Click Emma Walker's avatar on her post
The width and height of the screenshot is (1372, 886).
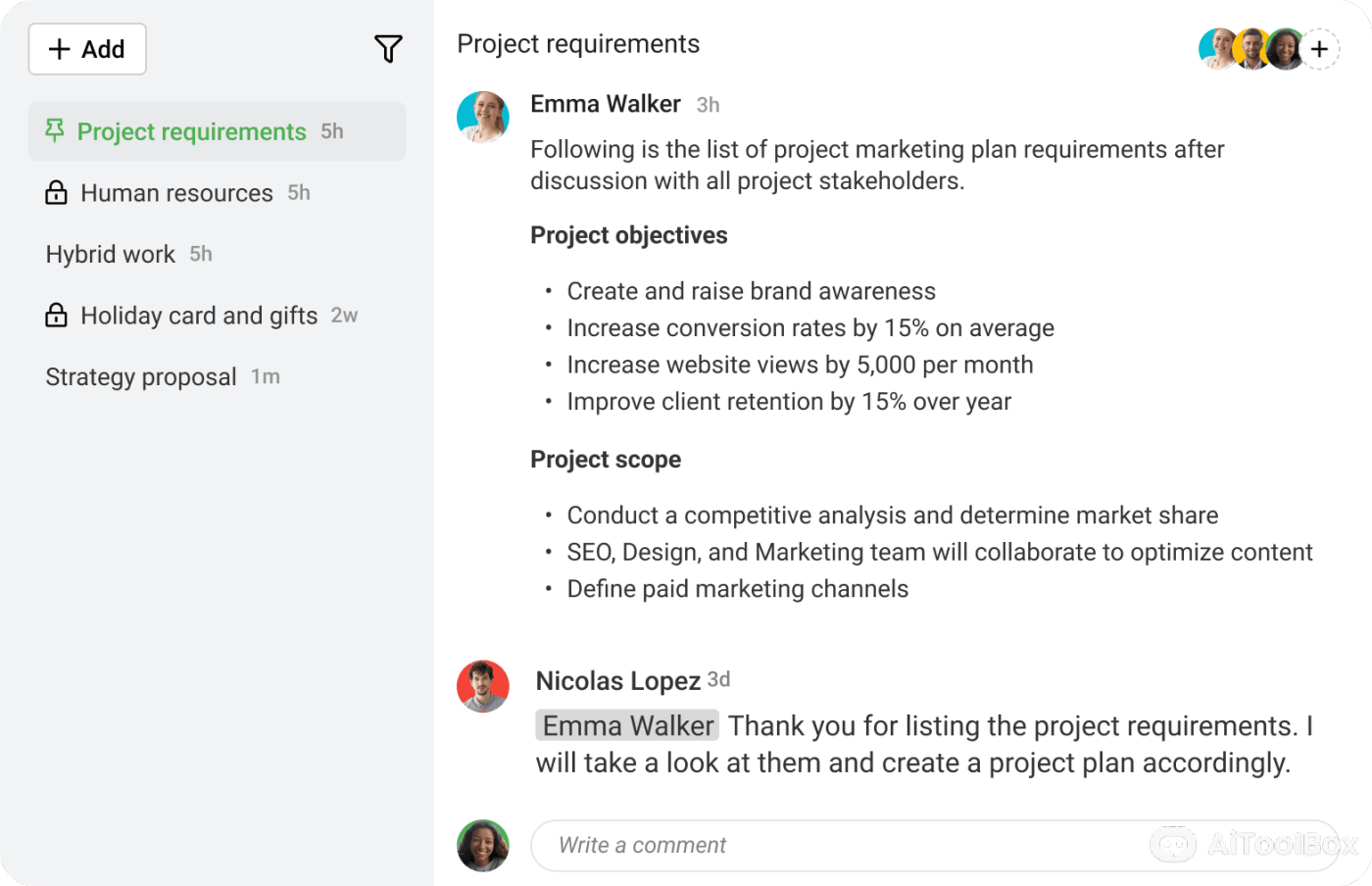coord(483,117)
